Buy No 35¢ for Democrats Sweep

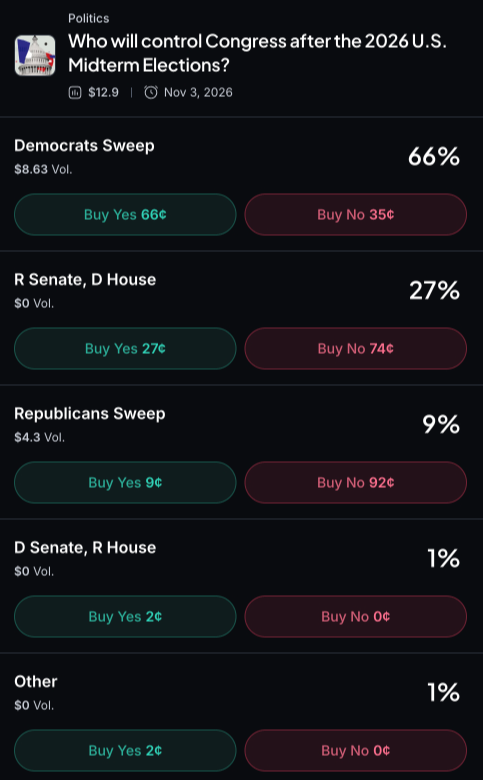click(356, 214)
